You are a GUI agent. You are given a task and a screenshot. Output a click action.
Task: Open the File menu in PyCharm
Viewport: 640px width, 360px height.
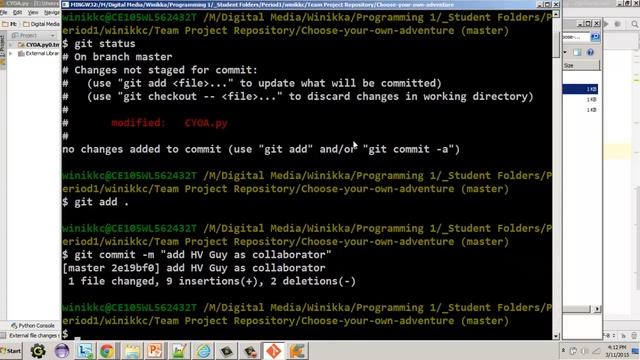(x=4, y=13)
